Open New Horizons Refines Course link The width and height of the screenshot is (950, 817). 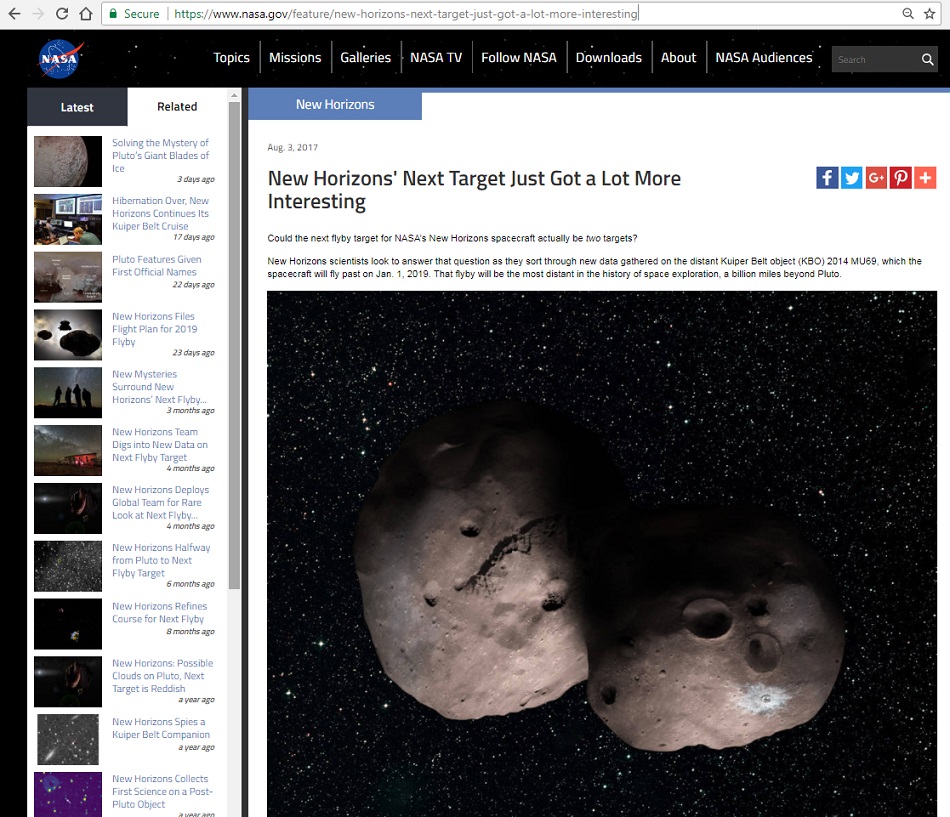159,612
